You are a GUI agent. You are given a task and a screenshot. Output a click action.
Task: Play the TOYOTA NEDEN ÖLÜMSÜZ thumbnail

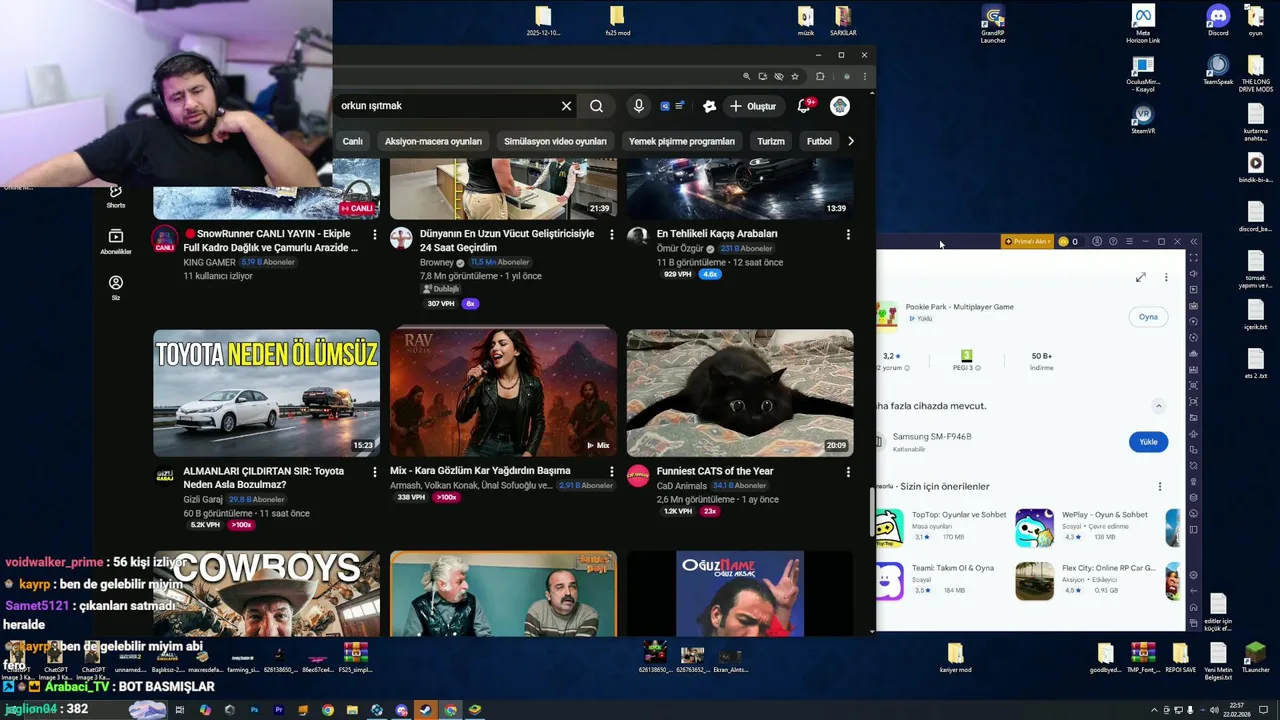(x=266, y=392)
